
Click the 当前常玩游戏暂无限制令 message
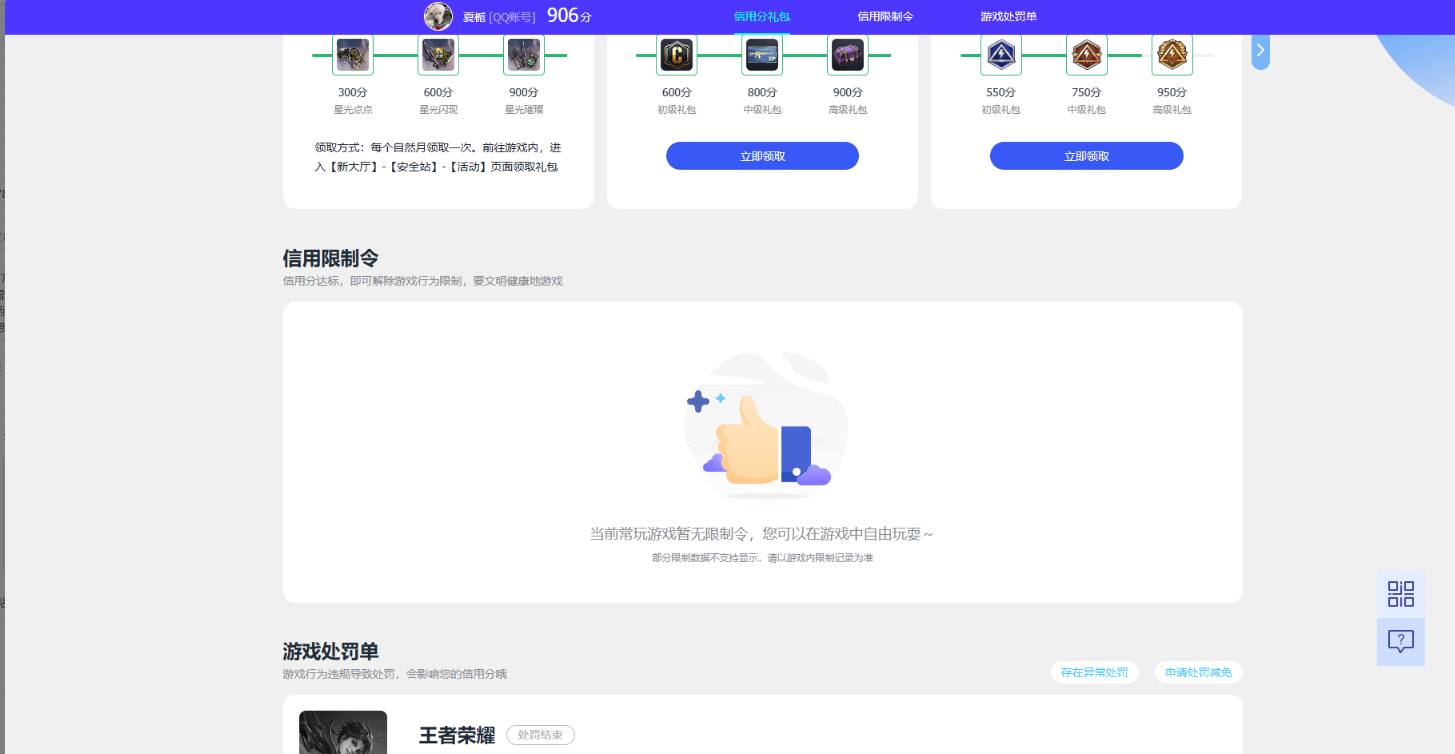pos(761,534)
